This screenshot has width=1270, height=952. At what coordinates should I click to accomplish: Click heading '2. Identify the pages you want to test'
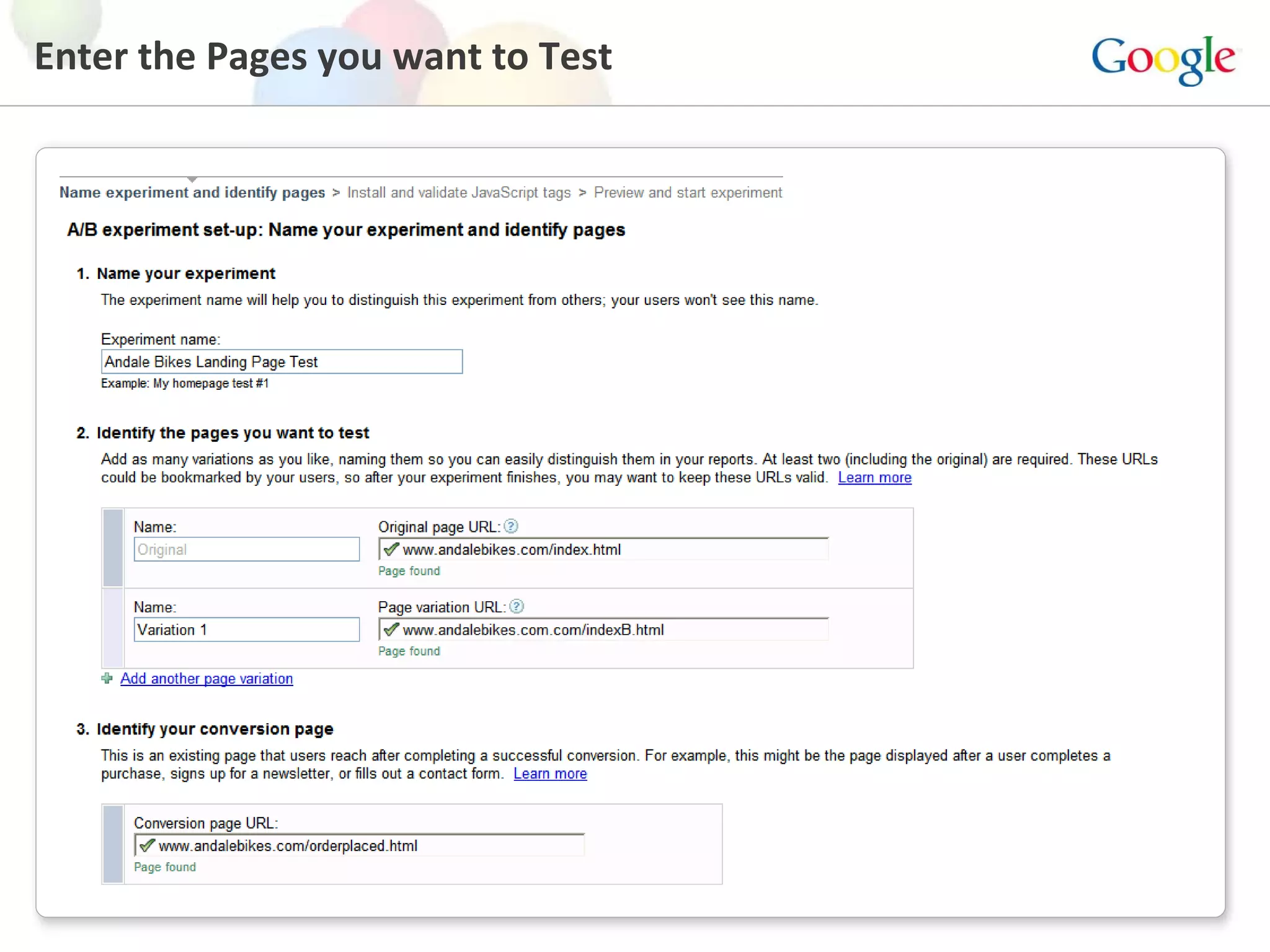click(x=223, y=433)
